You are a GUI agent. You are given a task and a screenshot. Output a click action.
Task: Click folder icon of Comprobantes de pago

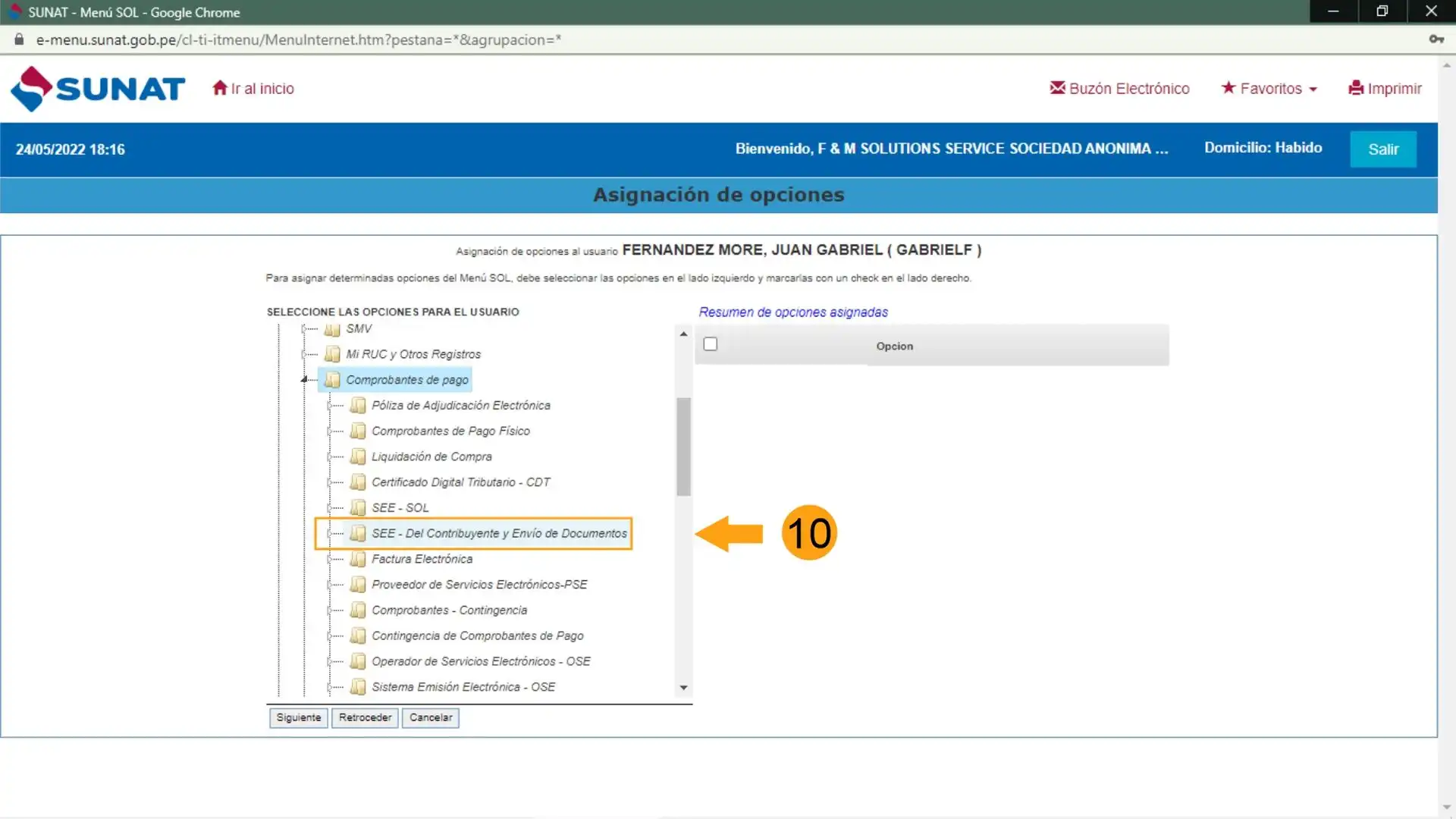point(332,380)
